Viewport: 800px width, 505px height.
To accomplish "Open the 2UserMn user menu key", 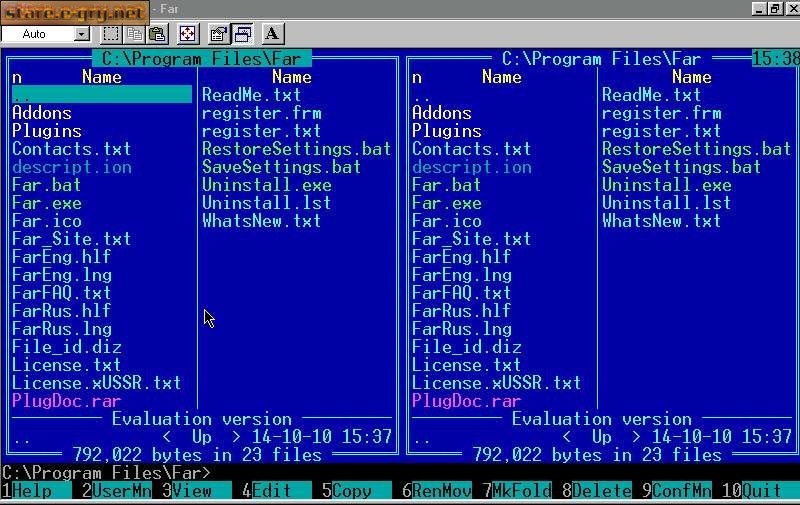I will pyautogui.click(x=117, y=491).
